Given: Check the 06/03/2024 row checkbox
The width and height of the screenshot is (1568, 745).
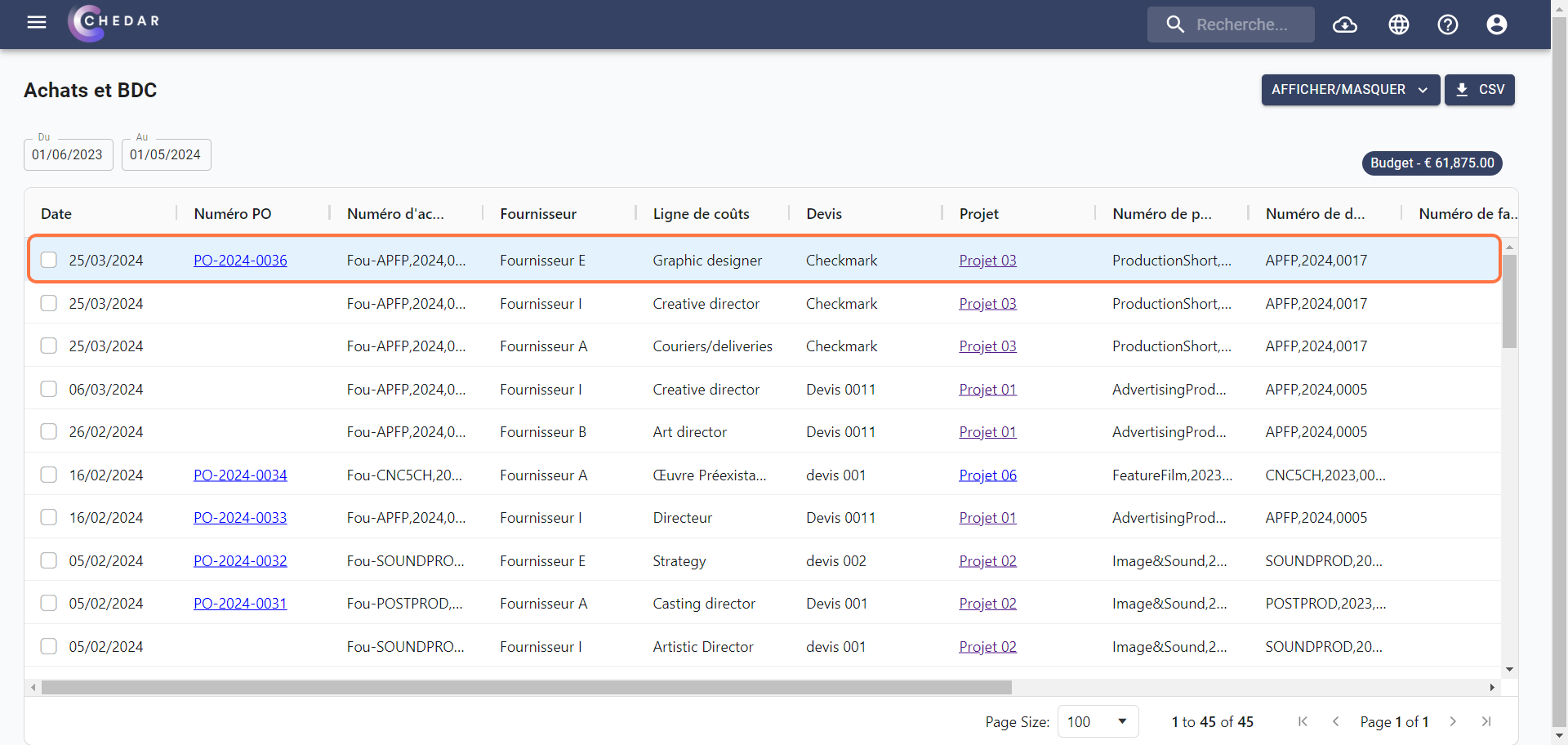Looking at the screenshot, I should coord(49,389).
